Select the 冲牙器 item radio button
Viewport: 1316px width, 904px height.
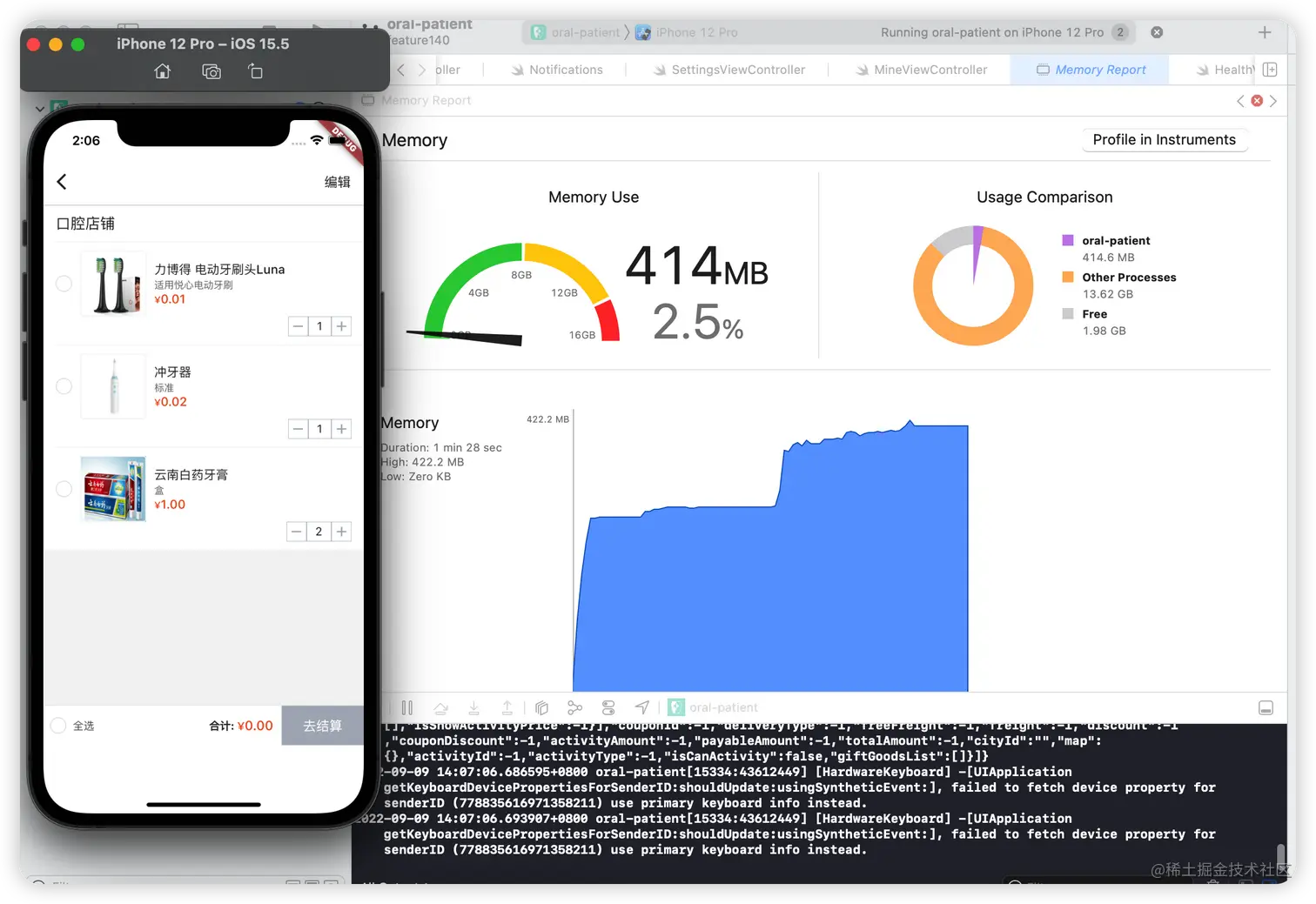(x=64, y=386)
